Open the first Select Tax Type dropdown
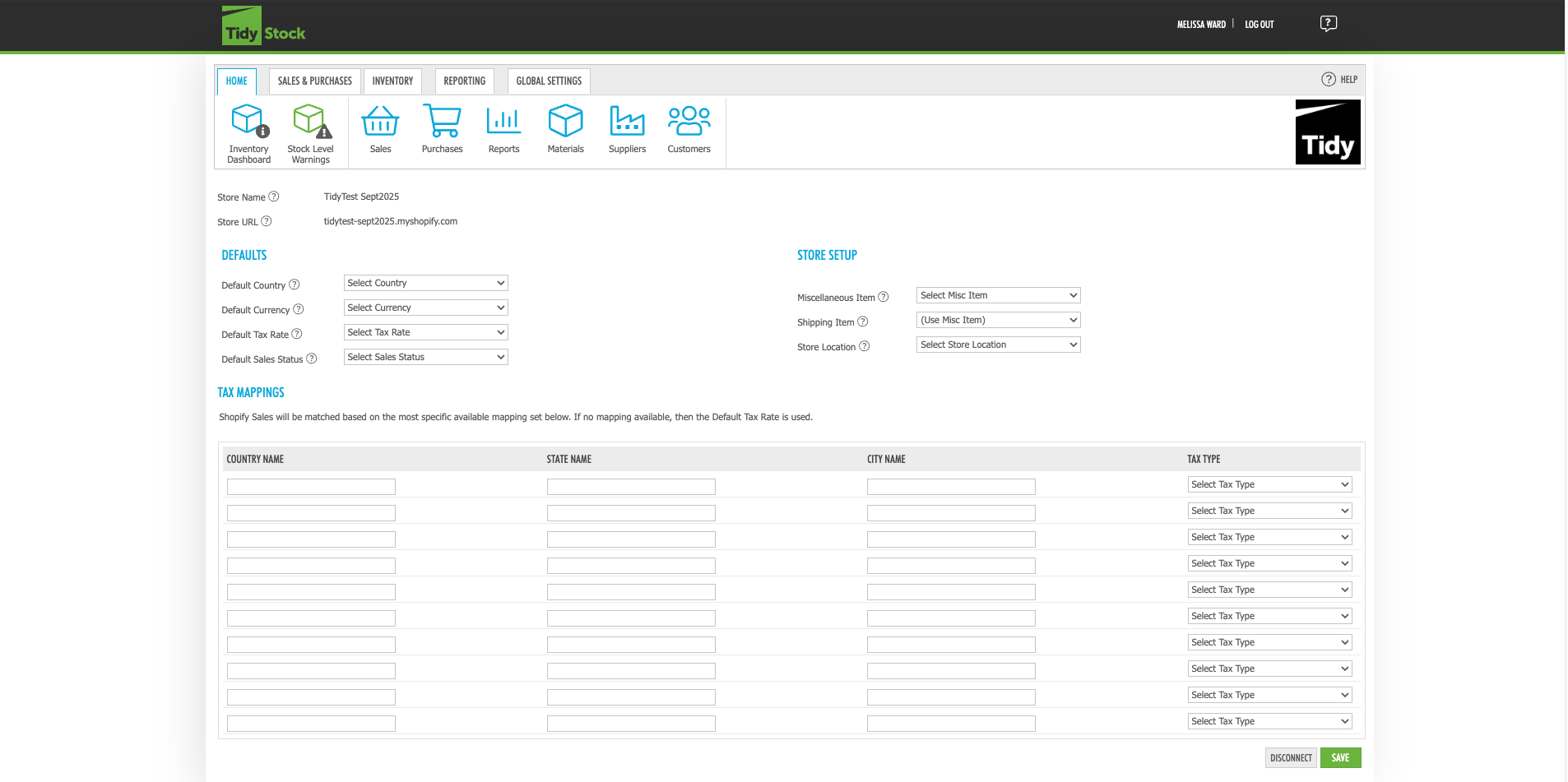This screenshot has height=782, width=1568. 1269,484
